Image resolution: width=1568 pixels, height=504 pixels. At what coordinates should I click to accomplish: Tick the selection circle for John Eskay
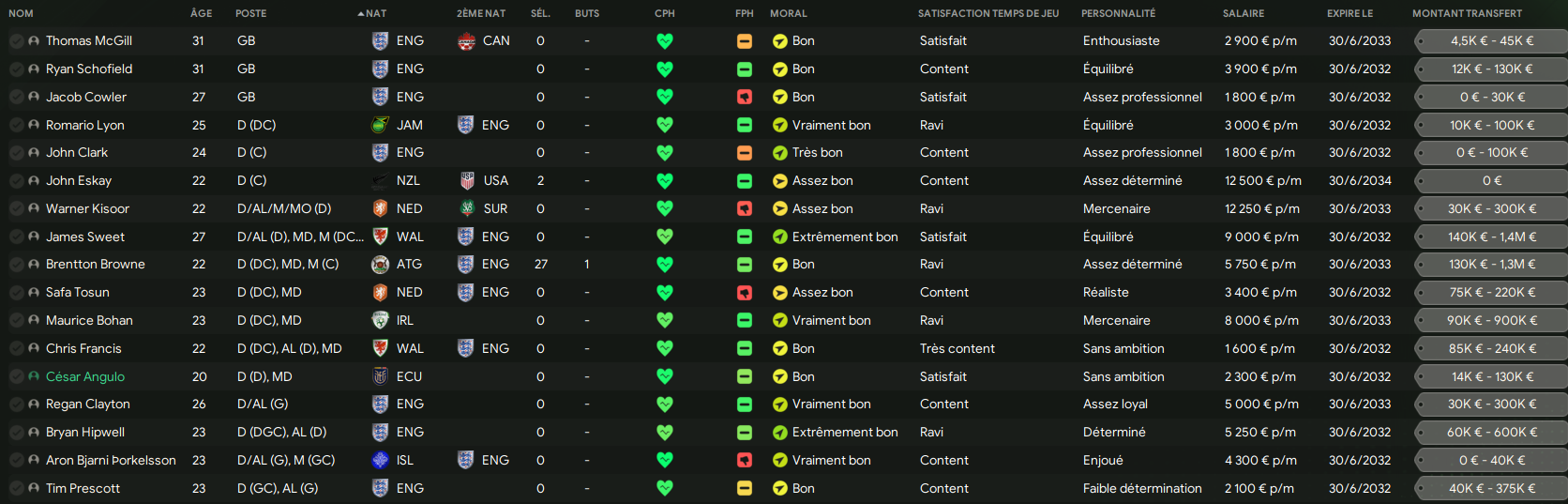16,180
